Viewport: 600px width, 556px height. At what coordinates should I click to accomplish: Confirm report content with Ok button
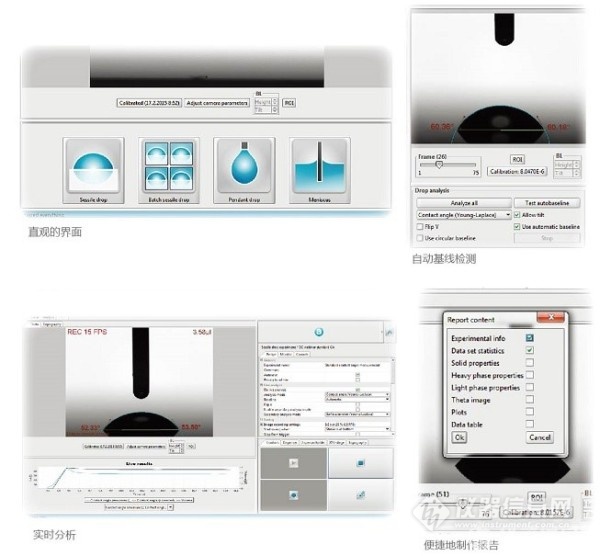point(460,437)
